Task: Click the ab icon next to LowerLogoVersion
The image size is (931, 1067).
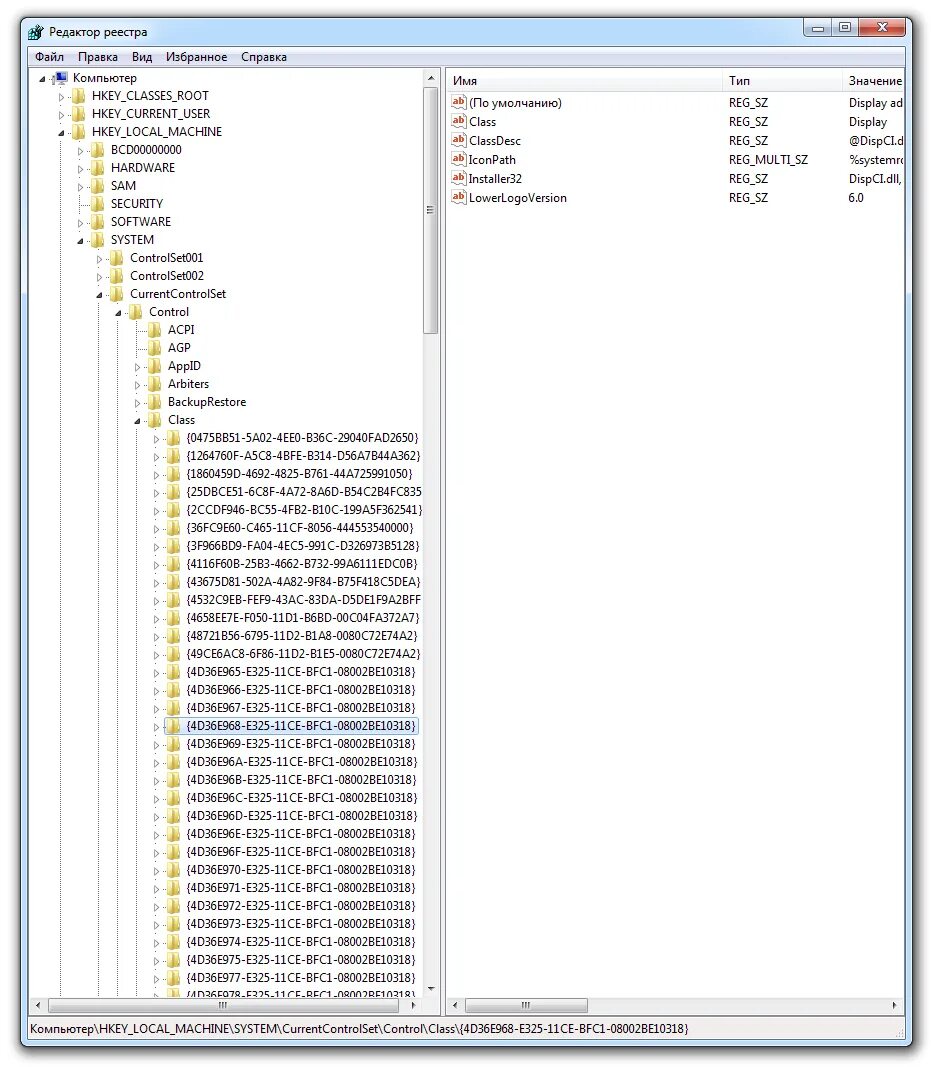Action: click(x=458, y=197)
